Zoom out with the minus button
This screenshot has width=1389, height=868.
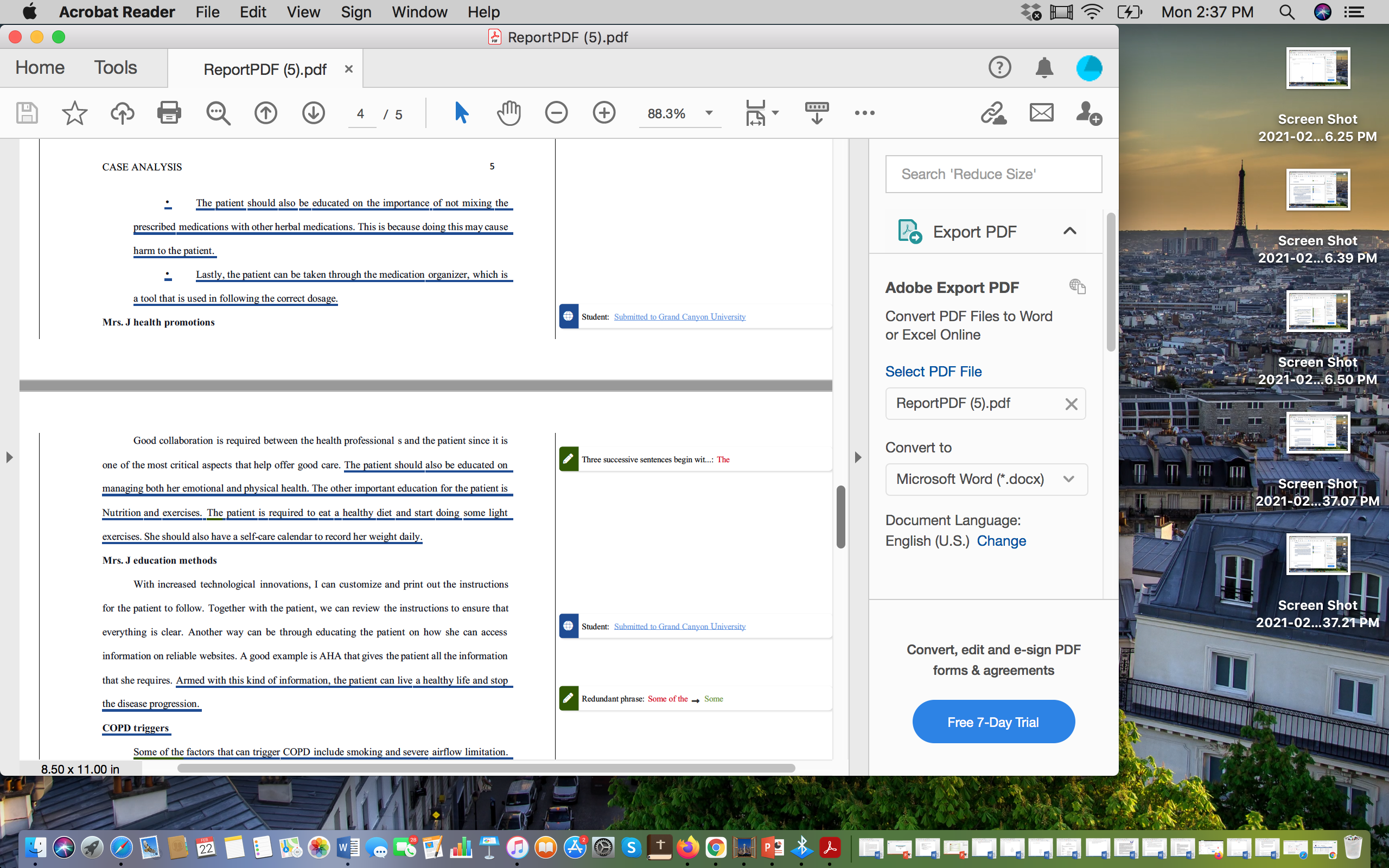click(556, 112)
